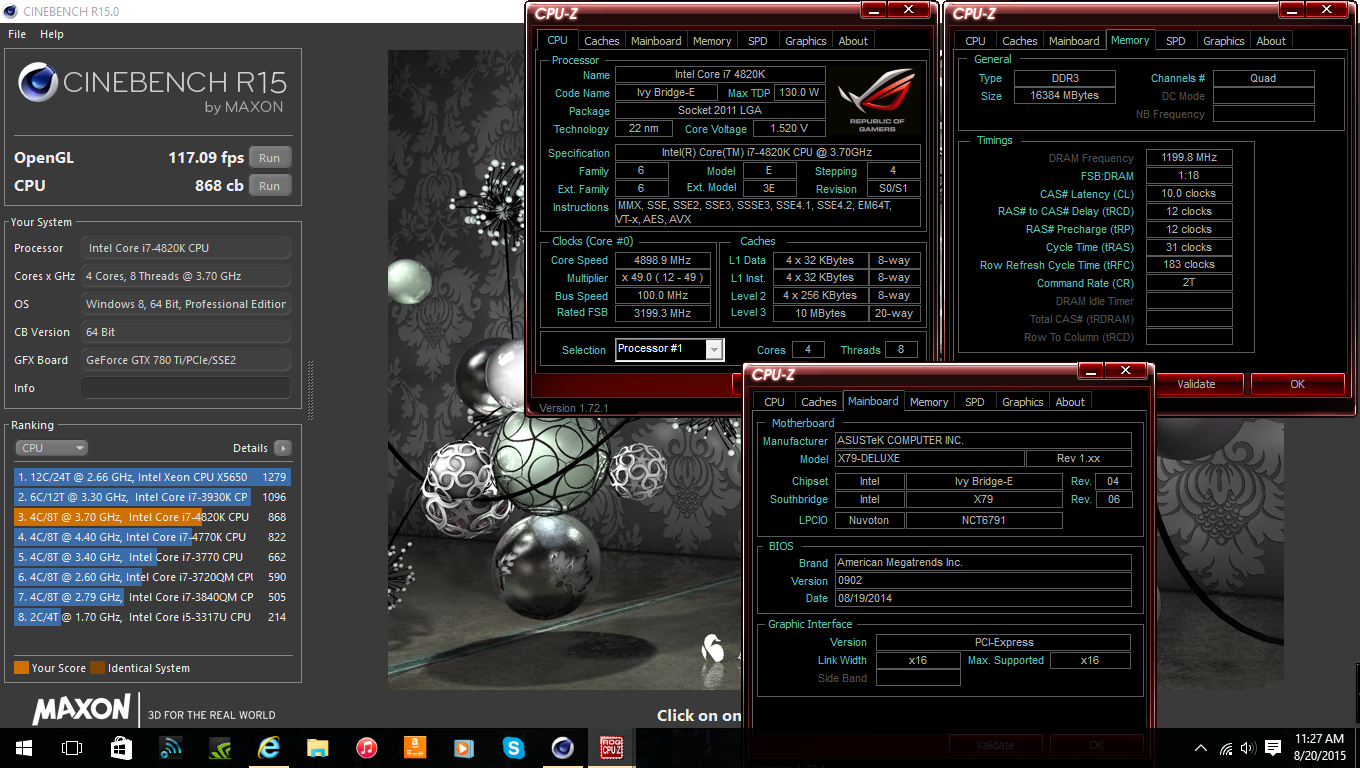This screenshot has width=1360, height=768.
Task: Click the ranking Details arrow button
Action: [283, 448]
